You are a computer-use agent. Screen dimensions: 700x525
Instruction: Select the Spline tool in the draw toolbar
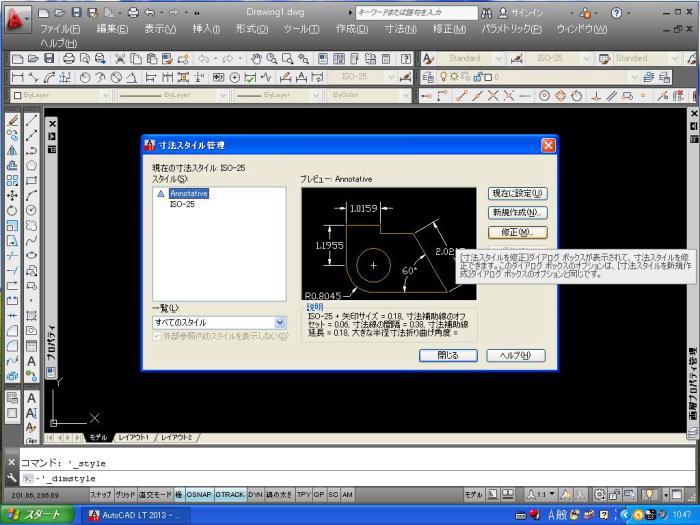[x=31, y=241]
